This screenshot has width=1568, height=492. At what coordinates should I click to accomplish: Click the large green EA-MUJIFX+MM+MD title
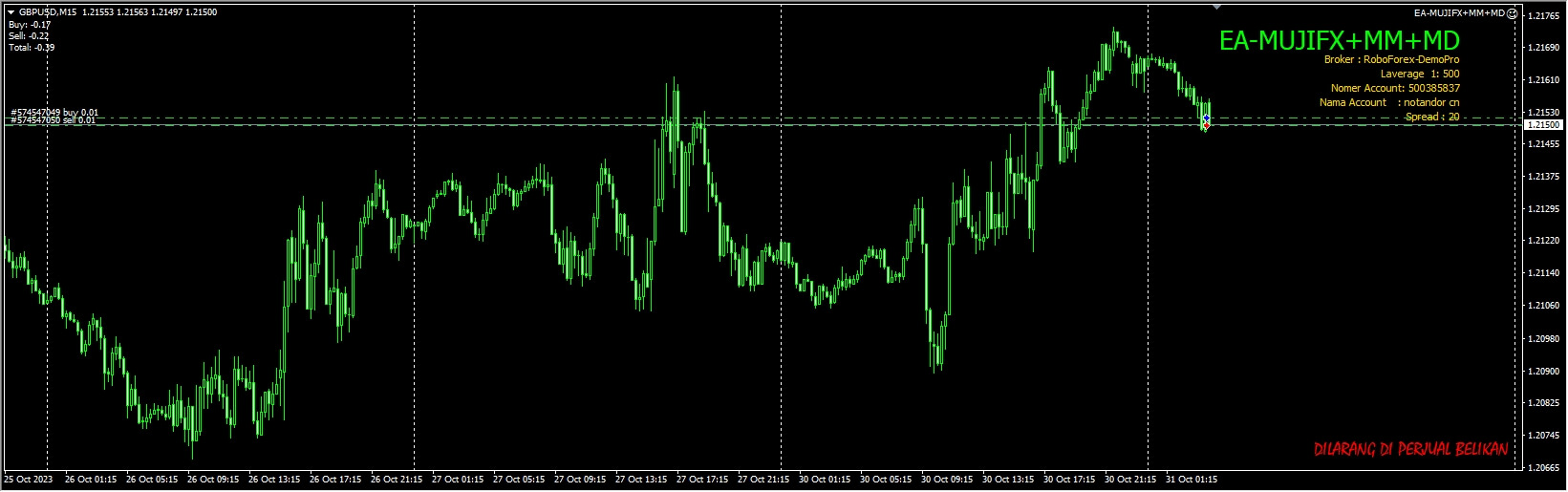1340,40
